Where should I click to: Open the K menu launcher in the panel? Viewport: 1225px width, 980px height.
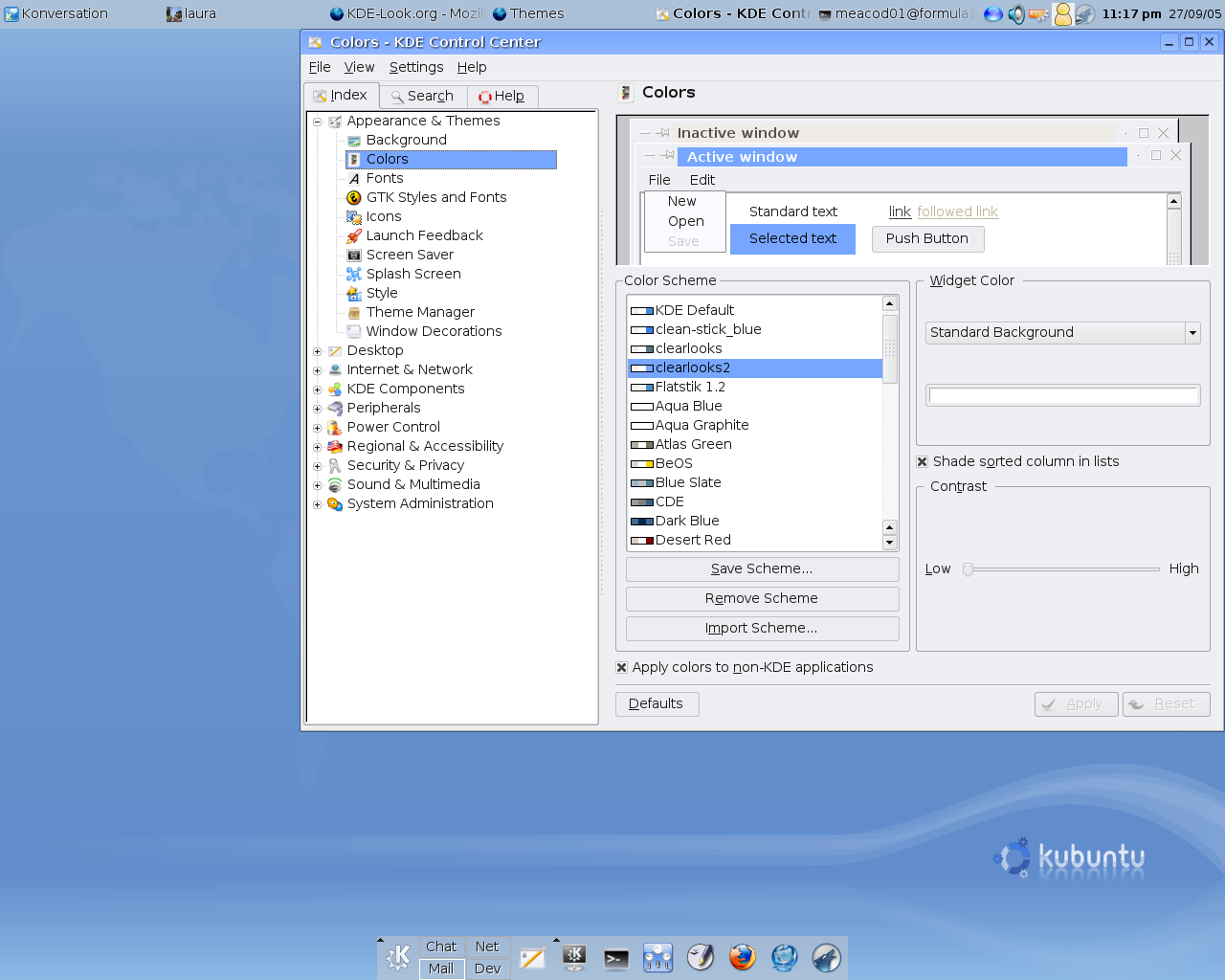[398, 957]
